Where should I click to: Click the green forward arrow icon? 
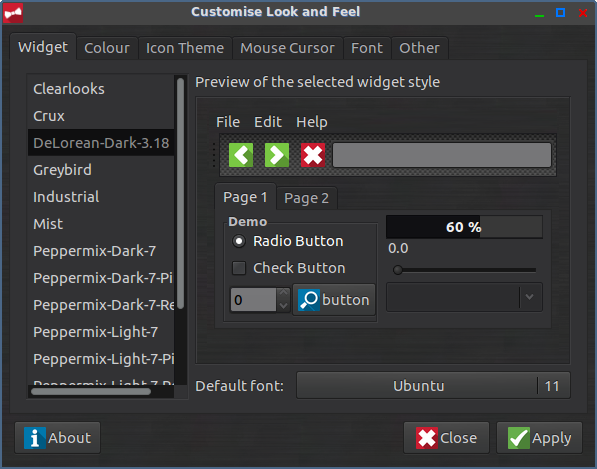(x=277, y=155)
